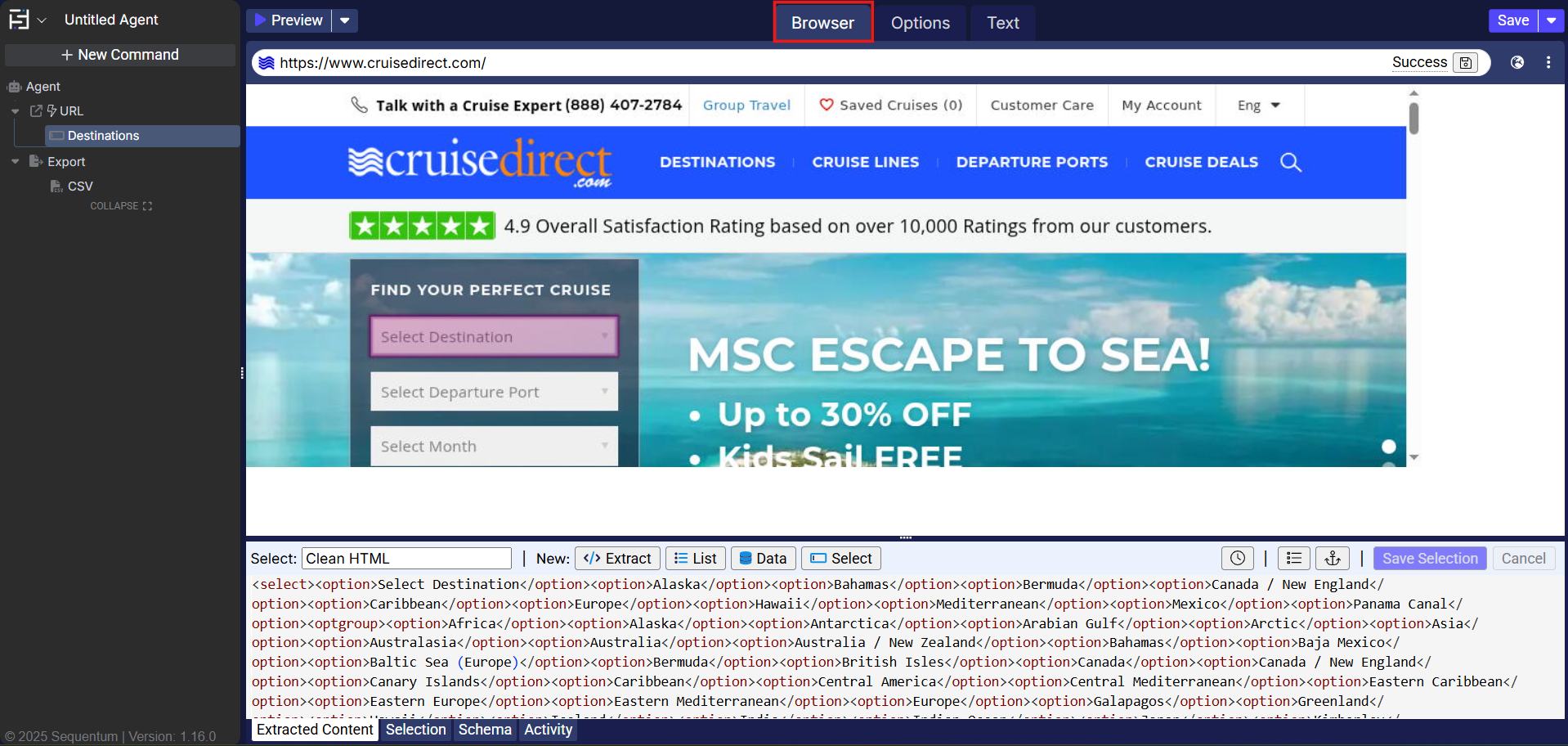Collapse the URL tree node
Viewport: 1568px width, 746px height.
point(15,111)
